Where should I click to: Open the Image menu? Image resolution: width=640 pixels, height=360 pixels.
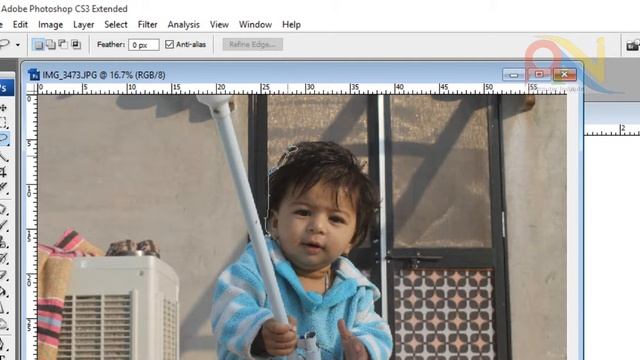pyautogui.click(x=51, y=24)
